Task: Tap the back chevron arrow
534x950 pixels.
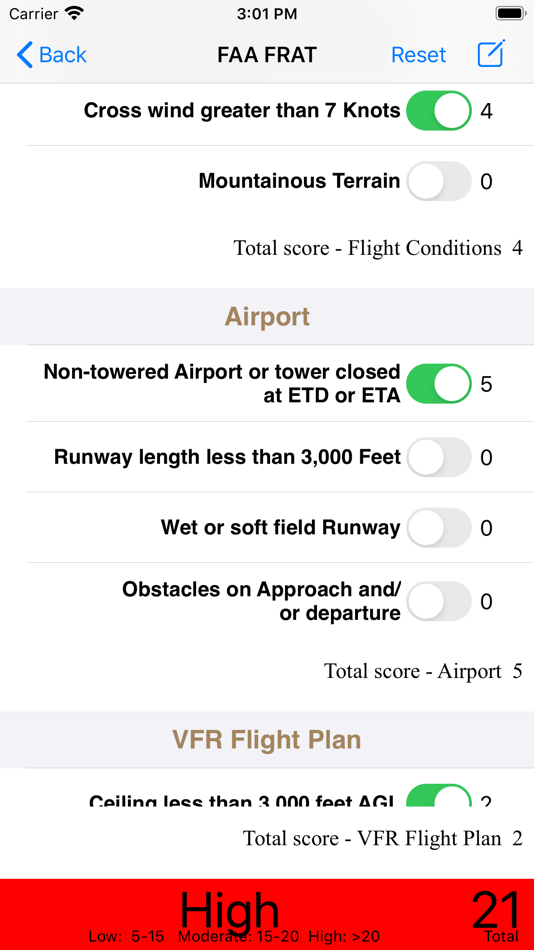Action: (x=24, y=55)
